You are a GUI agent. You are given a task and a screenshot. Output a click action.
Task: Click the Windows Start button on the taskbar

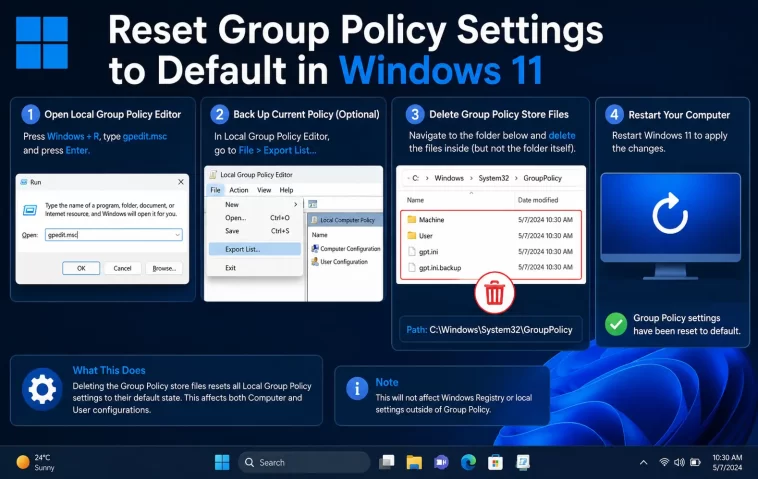click(222, 463)
